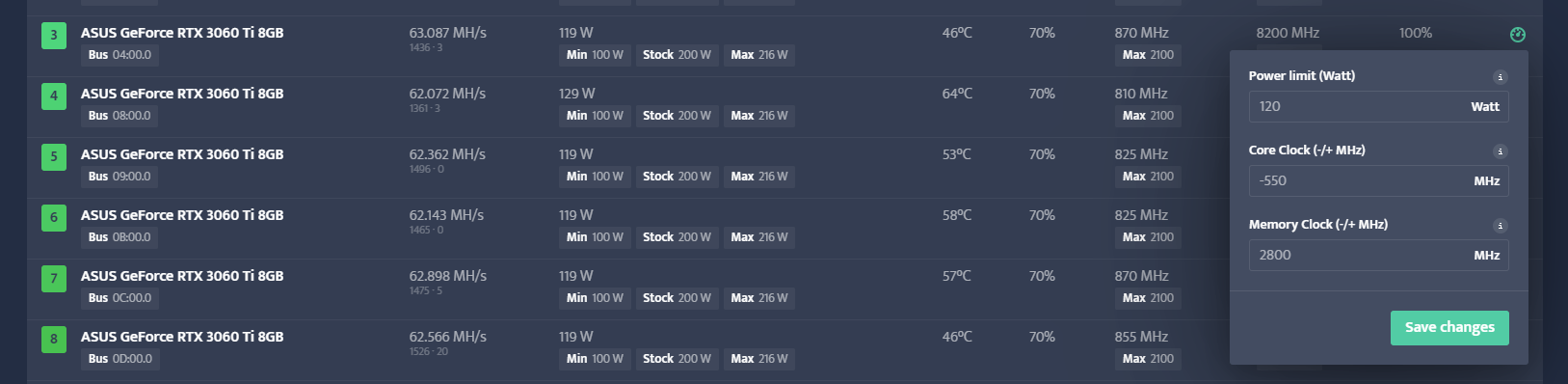The image size is (1568, 384).
Task: Select the green GPU number 8 badge
Action: 54,339
